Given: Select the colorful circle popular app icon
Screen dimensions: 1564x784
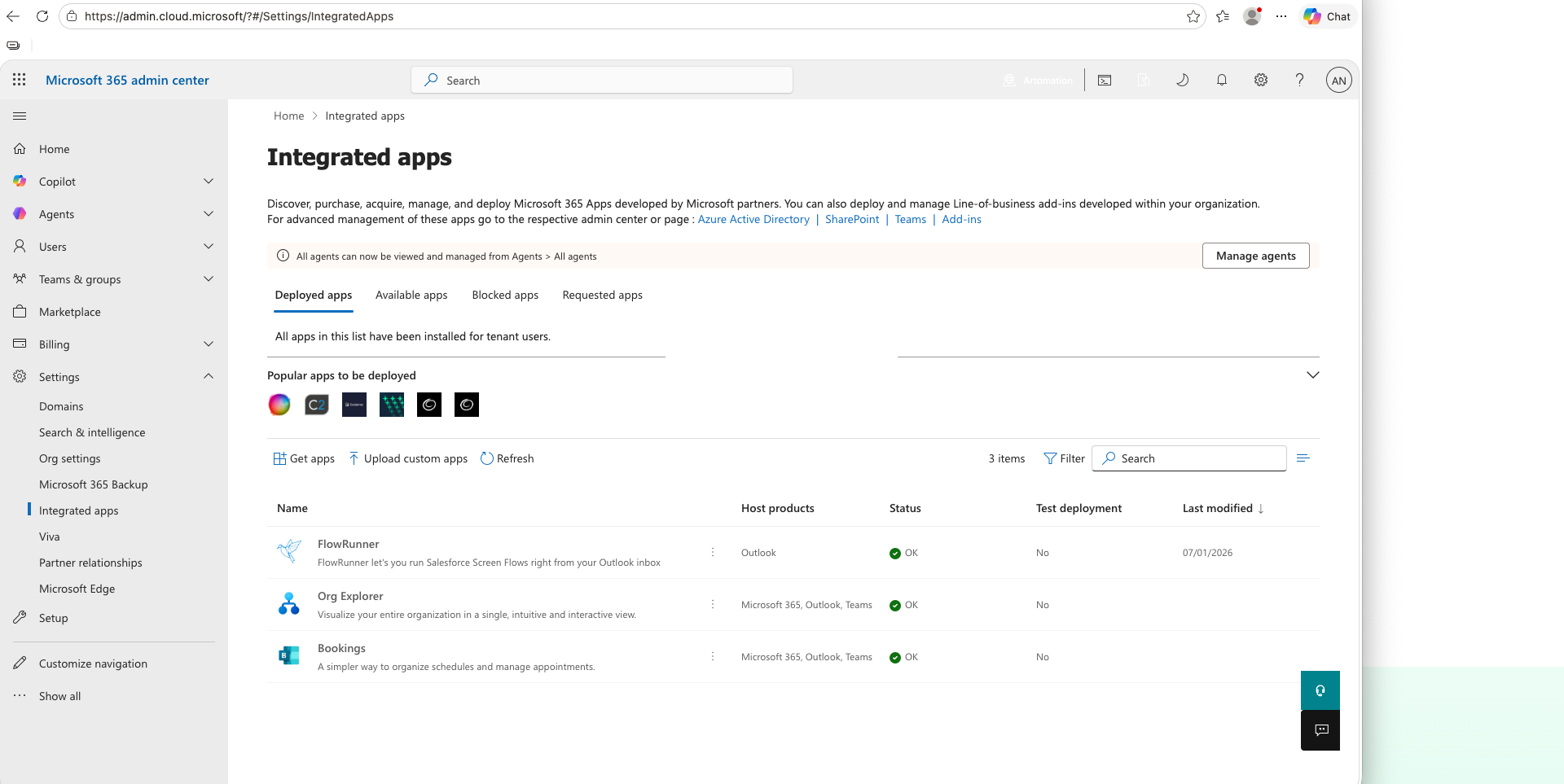Looking at the screenshot, I should pos(279,405).
